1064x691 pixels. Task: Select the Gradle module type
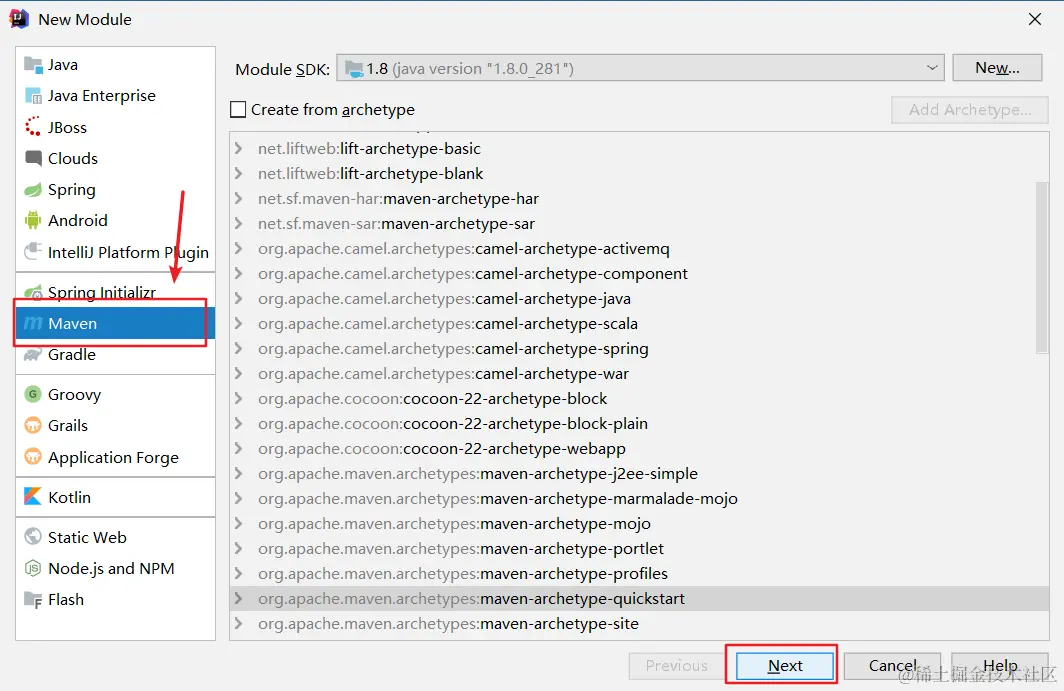[115, 354]
